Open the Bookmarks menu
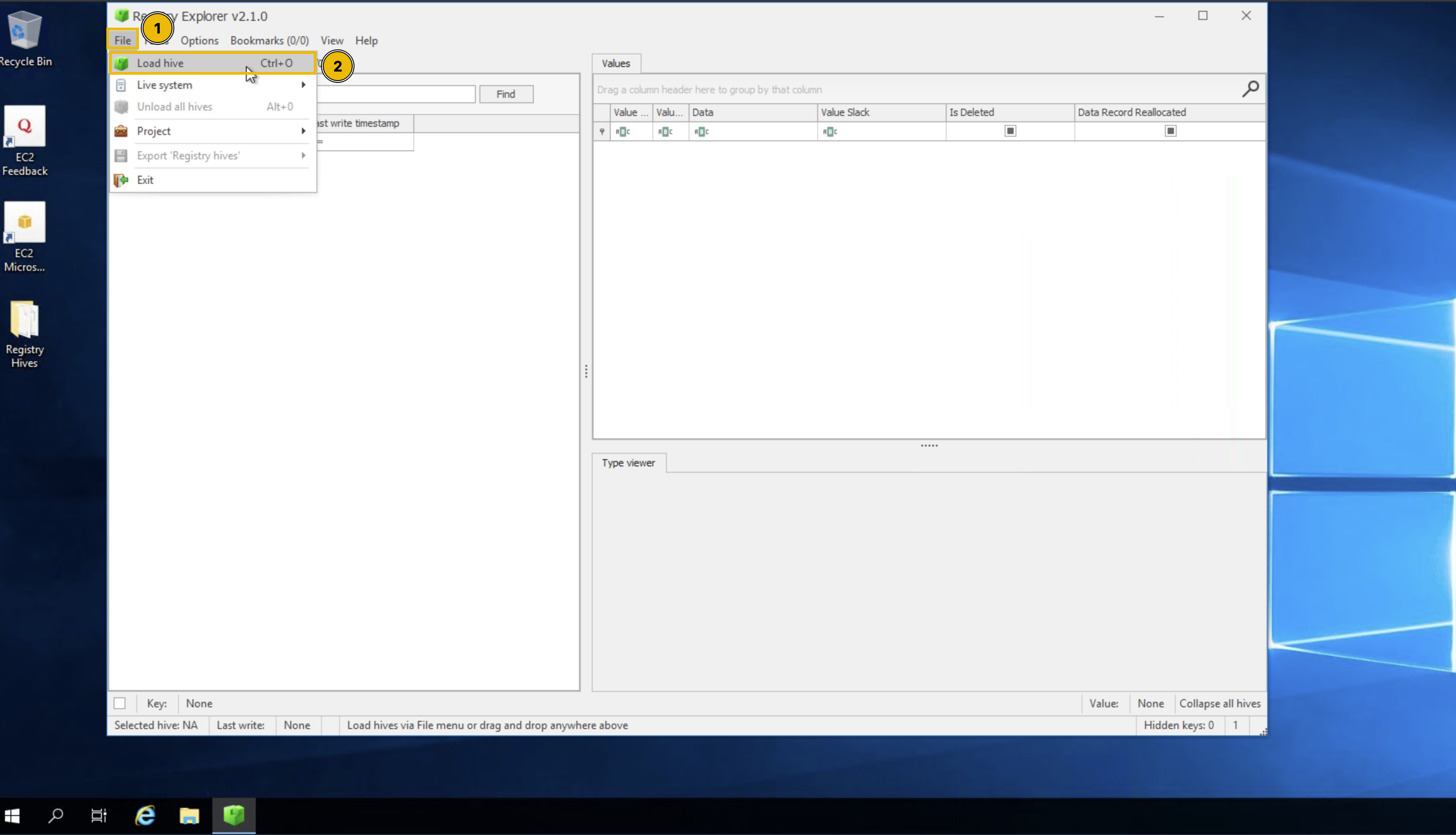Screen dimensions: 1456x835 269,40
